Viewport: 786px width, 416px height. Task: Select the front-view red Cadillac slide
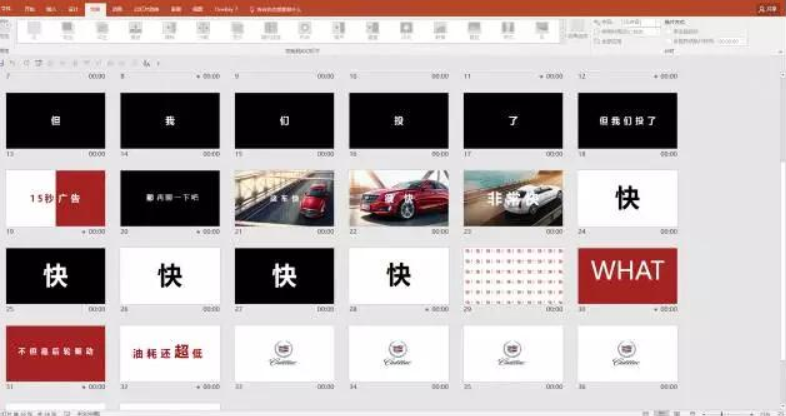399,198
